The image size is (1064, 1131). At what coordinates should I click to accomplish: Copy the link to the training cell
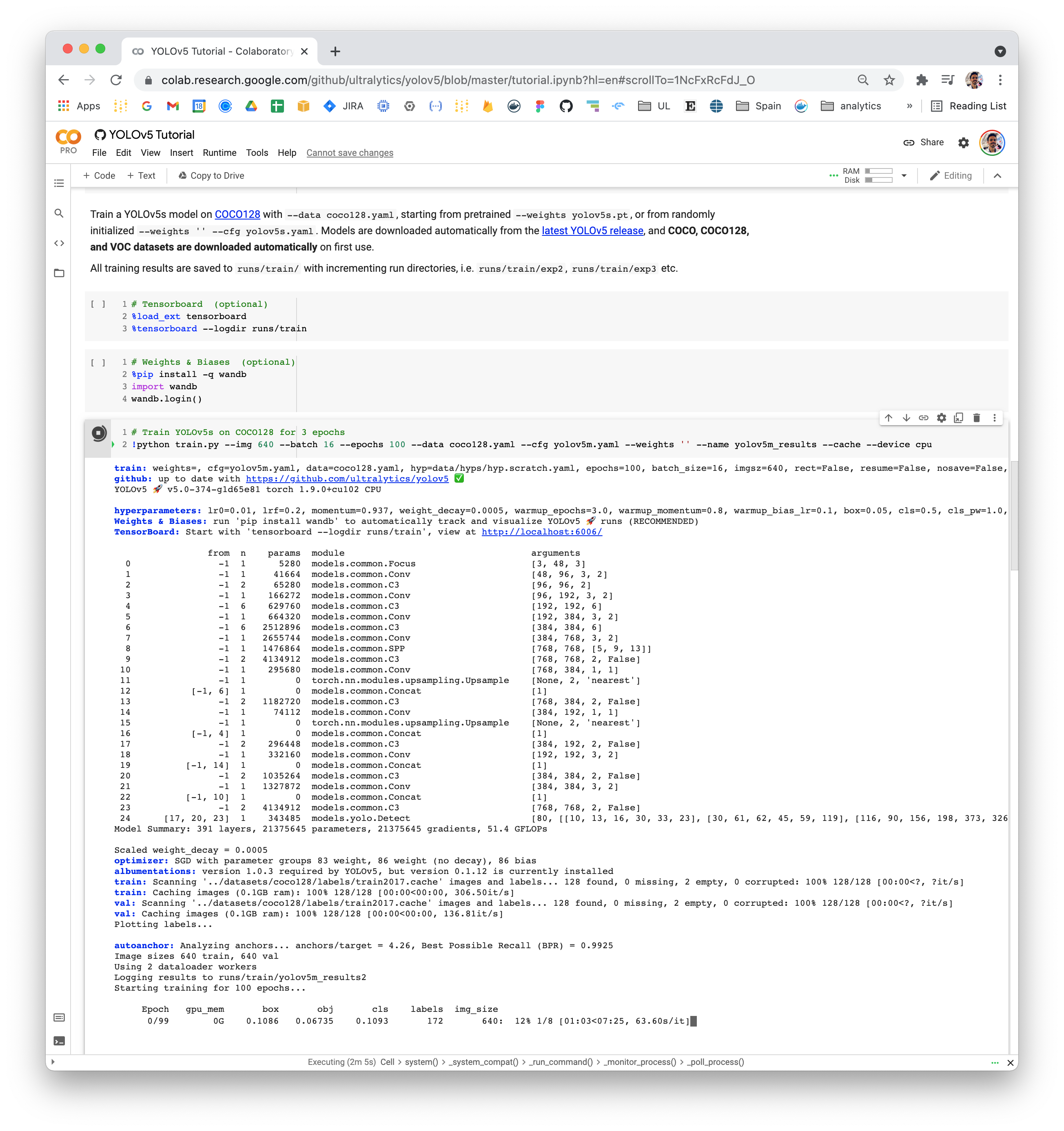pos(924,417)
